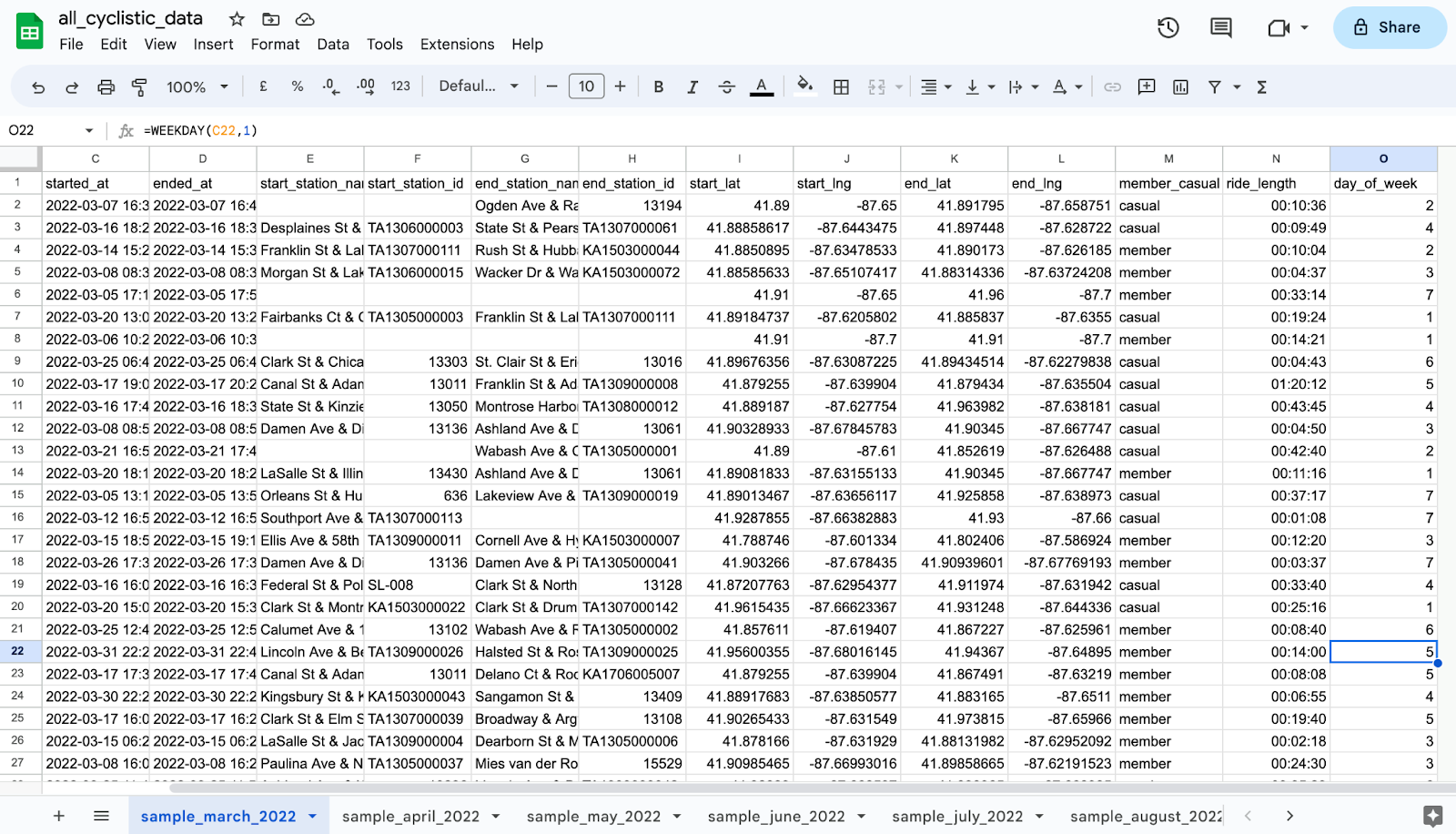Open the Borders options

[x=841, y=86]
